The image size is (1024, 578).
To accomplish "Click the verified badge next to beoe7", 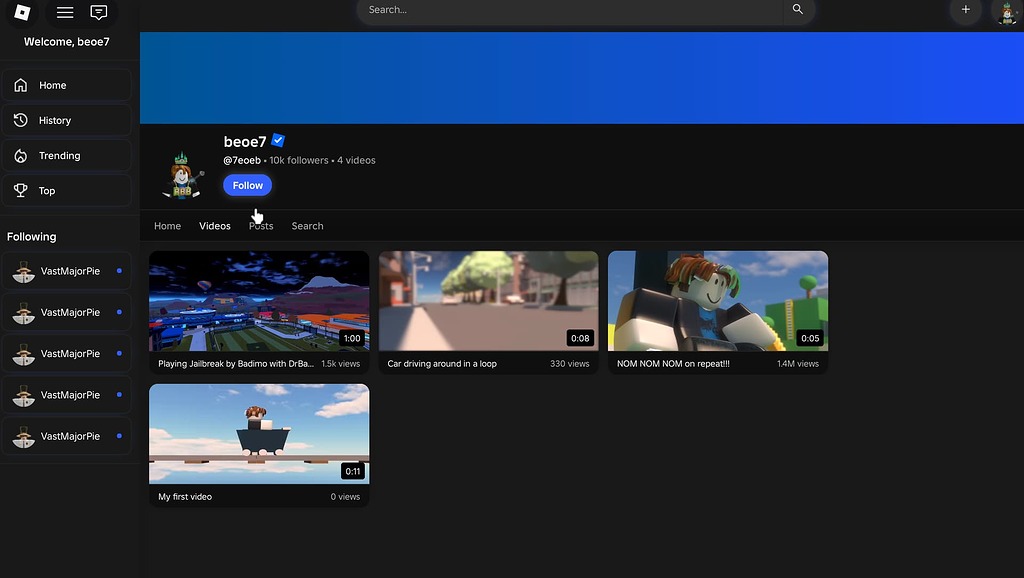I will tap(279, 141).
